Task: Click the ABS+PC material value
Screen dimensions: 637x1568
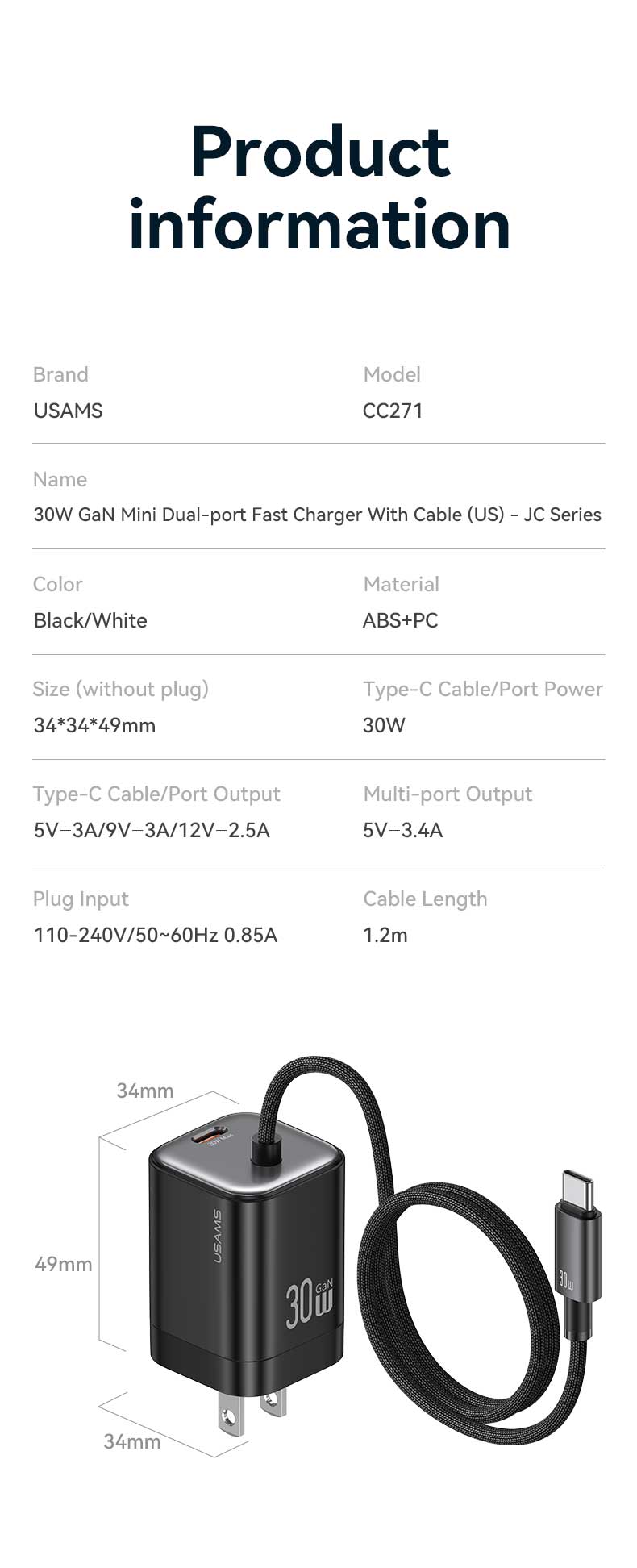Action: click(400, 620)
